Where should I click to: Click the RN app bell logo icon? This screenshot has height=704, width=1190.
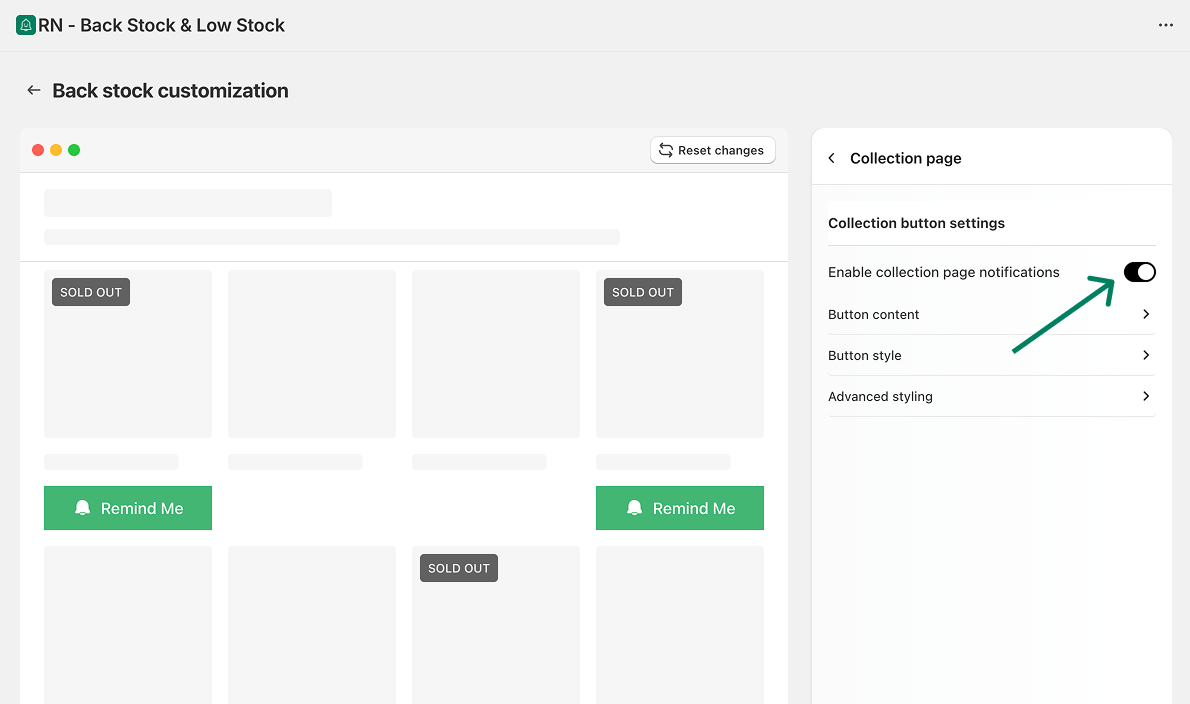pyautogui.click(x=26, y=26)
